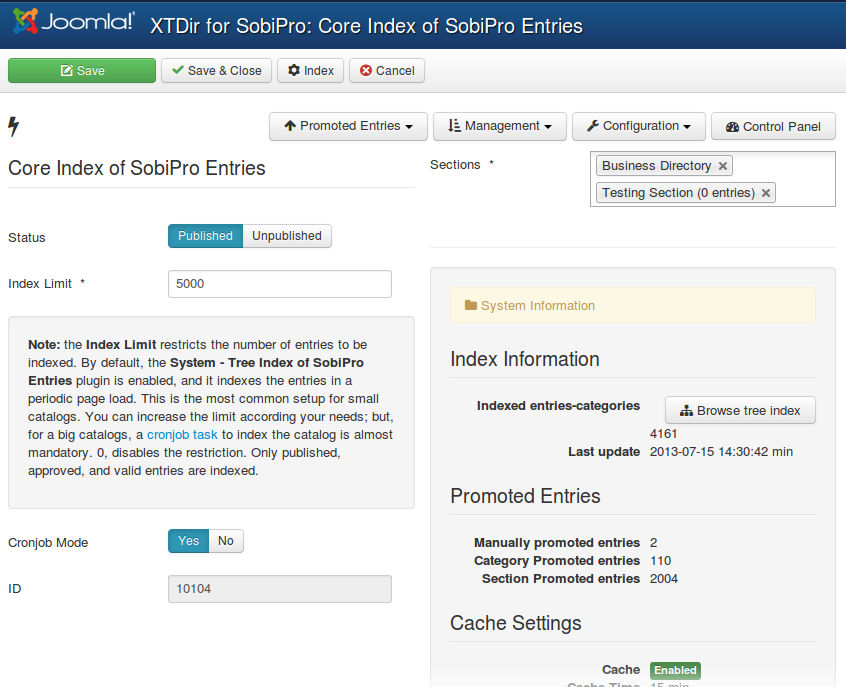The height and width of the screenshot is (687, 846).
Task: Set Status to Published
Action: 206,236
